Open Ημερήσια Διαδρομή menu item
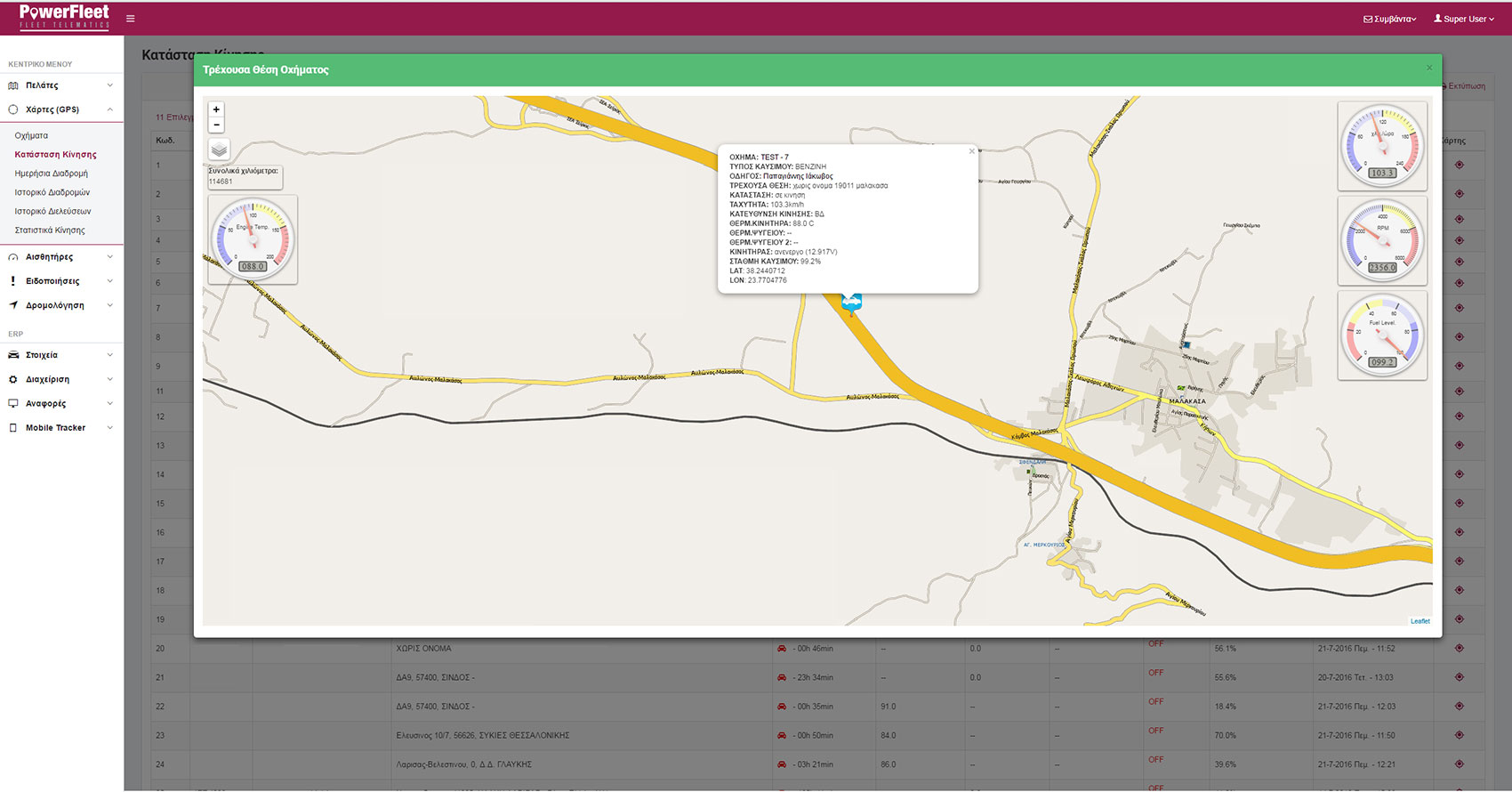This screenshot has width=1512, height=792. click(51, 174)
